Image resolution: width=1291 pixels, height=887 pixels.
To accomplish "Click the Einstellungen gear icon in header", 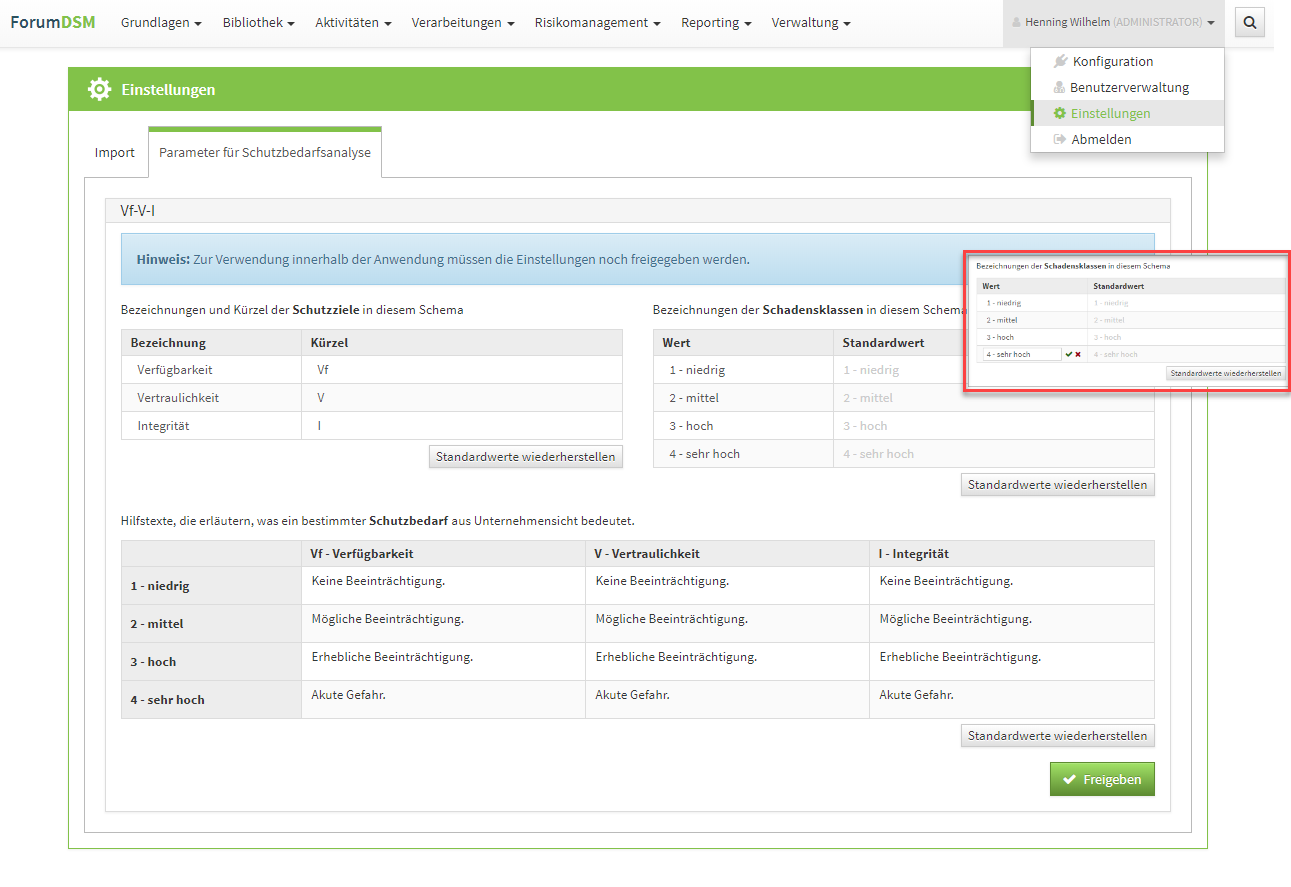I will pos(100,90).
